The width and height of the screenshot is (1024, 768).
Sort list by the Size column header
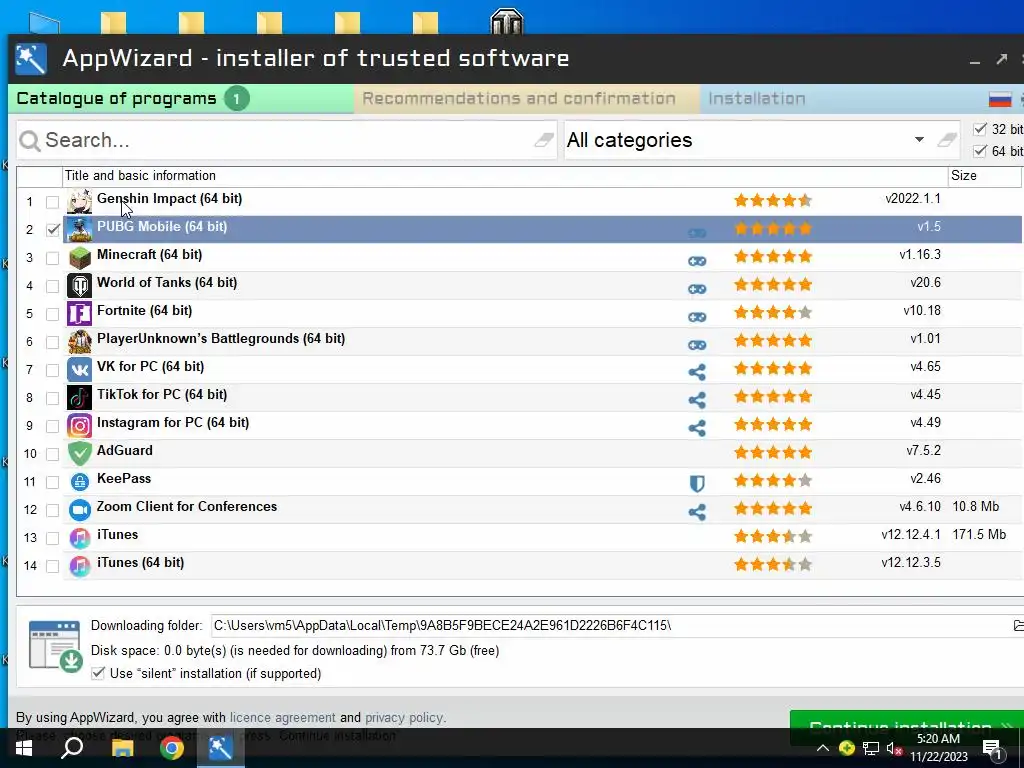pos(984,176)
